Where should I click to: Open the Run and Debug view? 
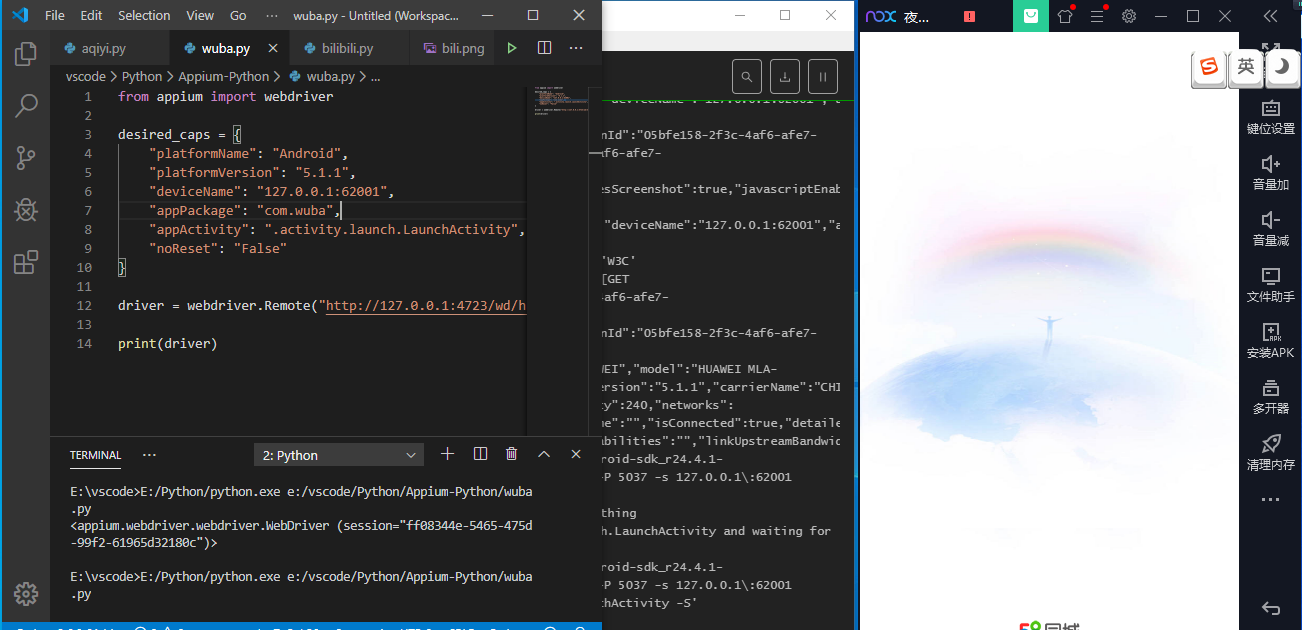click(x=25, y=210)
